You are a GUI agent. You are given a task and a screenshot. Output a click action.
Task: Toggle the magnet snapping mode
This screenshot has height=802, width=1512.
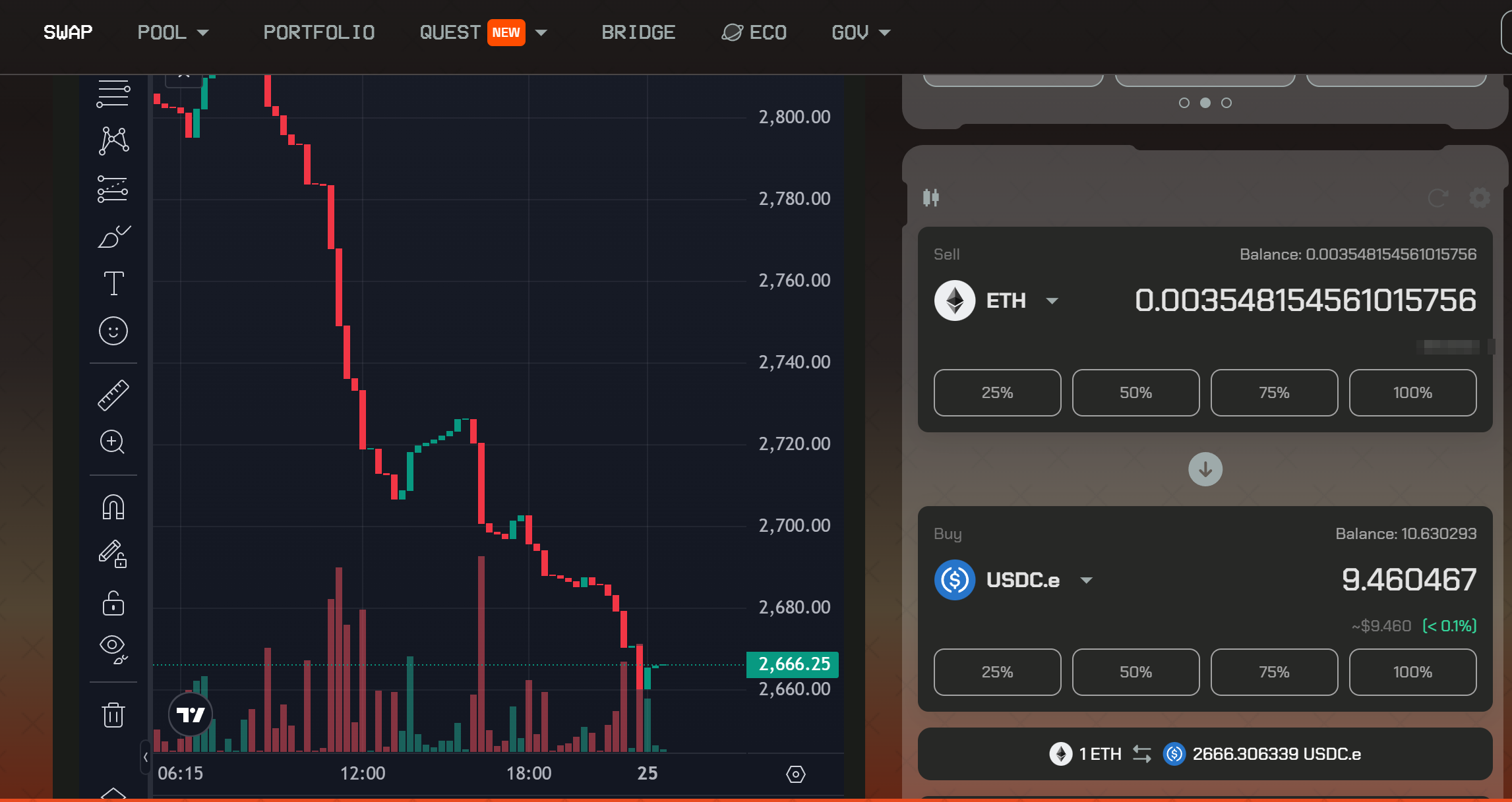113,507
